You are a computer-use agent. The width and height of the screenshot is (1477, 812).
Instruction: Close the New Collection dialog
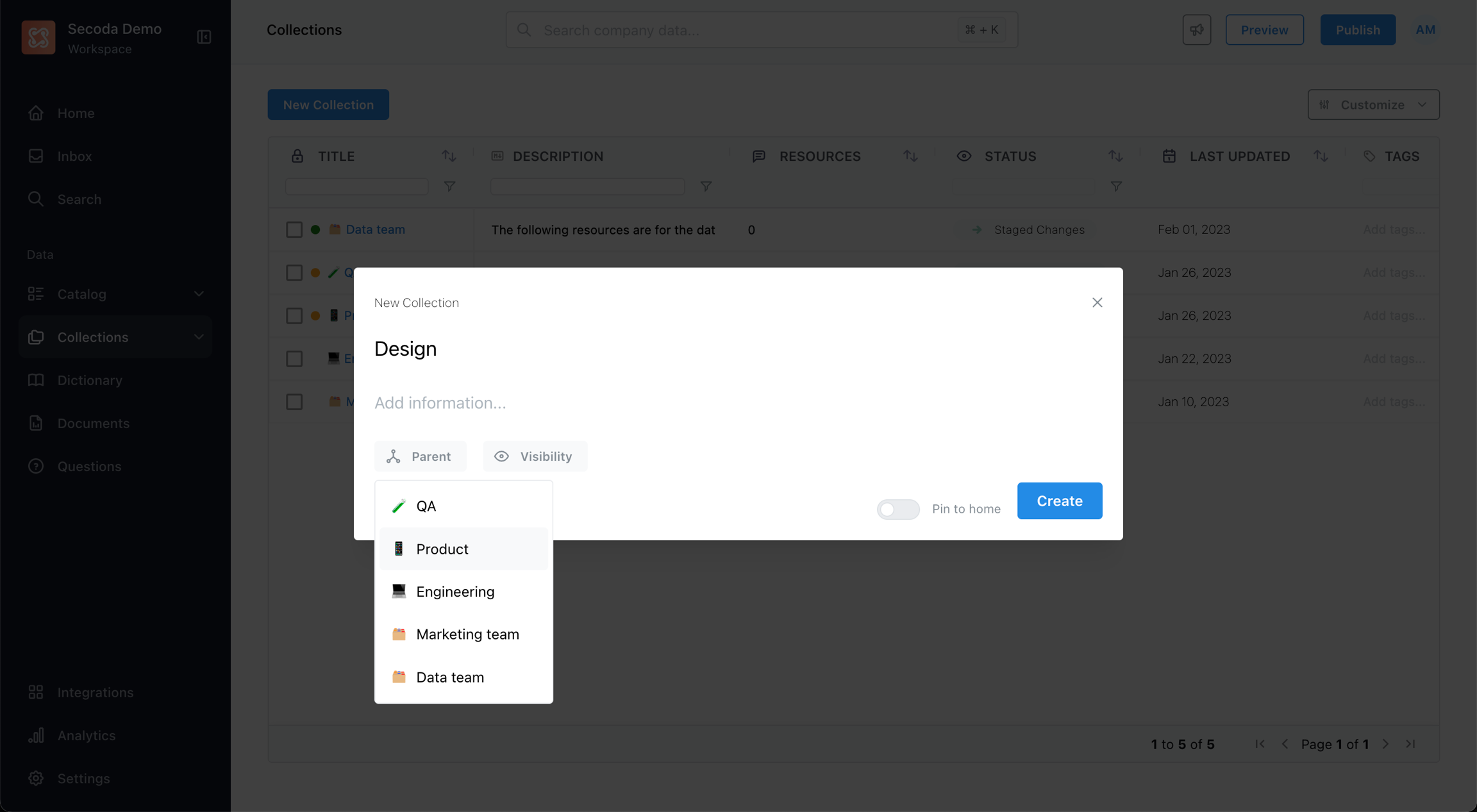click(1097, 302)
